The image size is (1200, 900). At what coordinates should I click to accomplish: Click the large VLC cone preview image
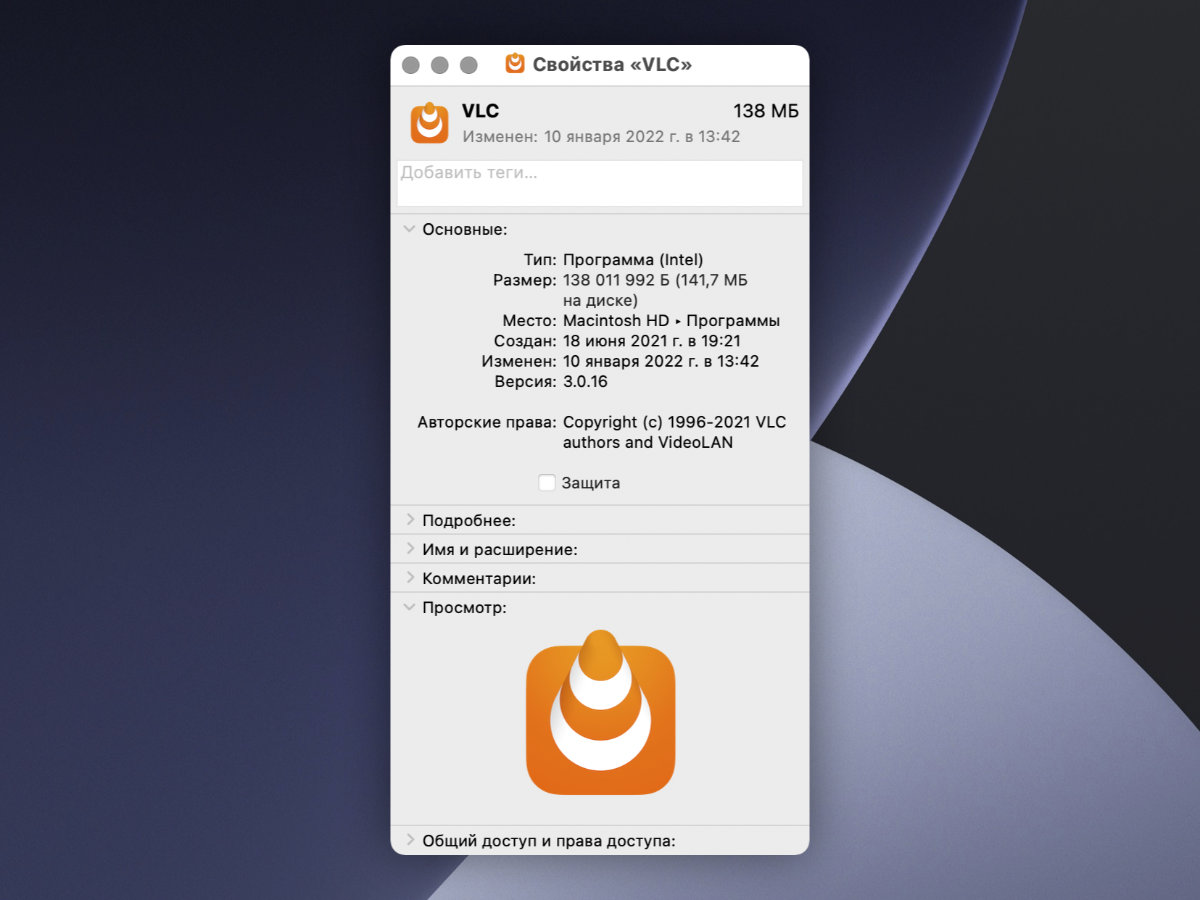(x=600, y=713)
